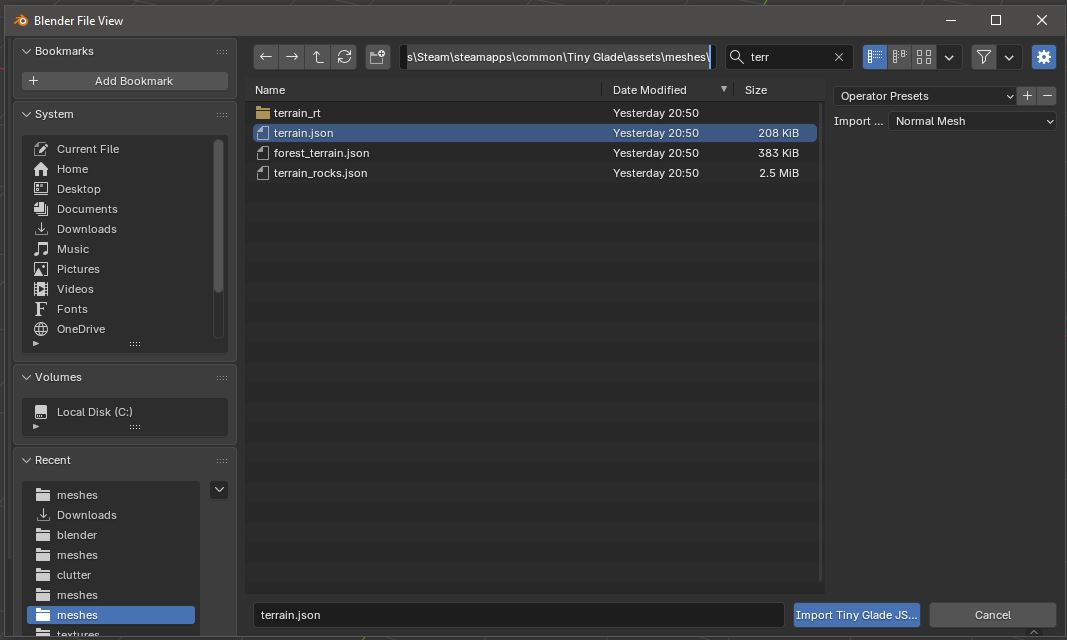Remove the operator preset
The image size is (1067, 640).
tap(1048, 96)
